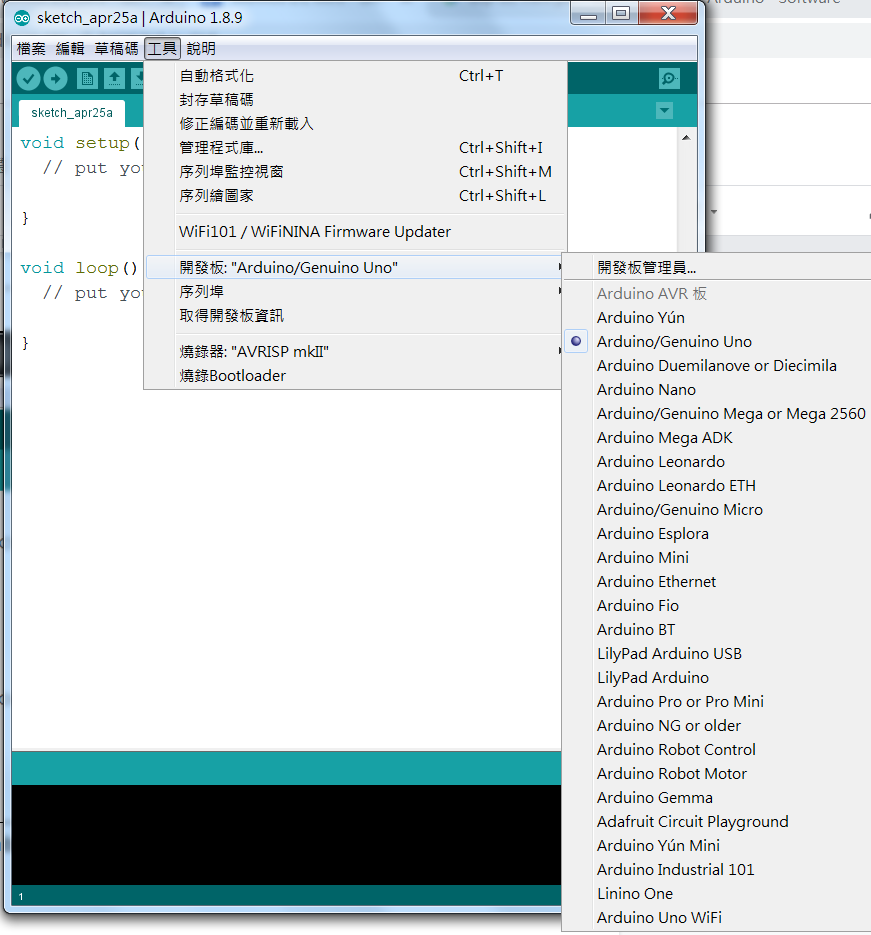Viewport: 871px width, 935px height.
Task: Select Arduino Gemma board
Action: 717,798
